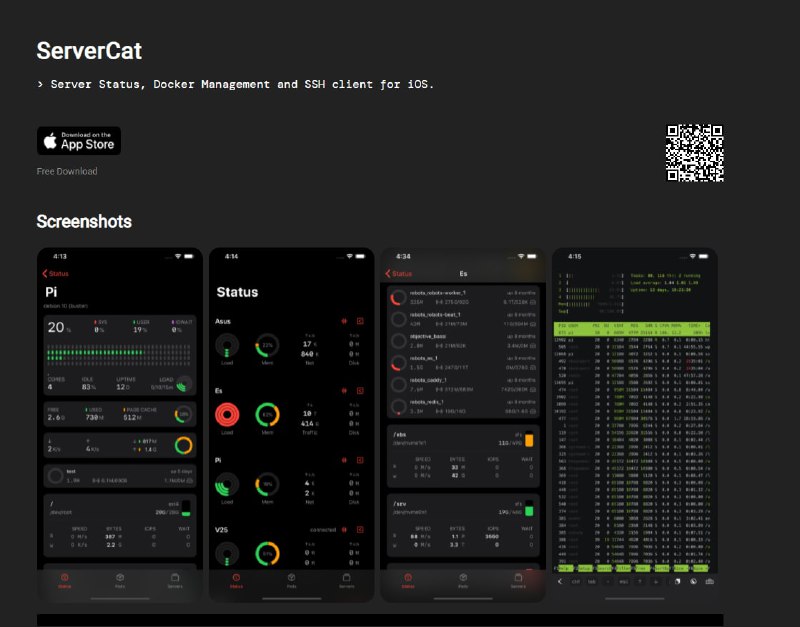This screenshot has width=800, height=627.
Task: Click the 'Pi' title in first screenshot
Action: [x=51, y=292]
